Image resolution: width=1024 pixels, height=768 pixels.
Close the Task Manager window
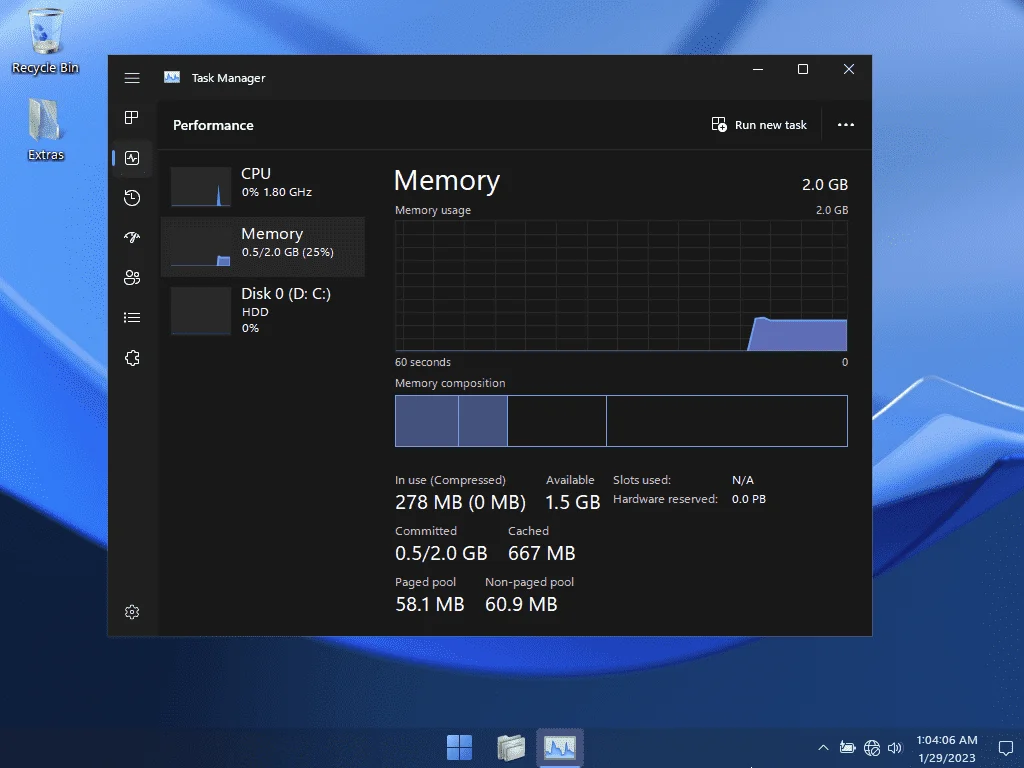tap(848, 69)
